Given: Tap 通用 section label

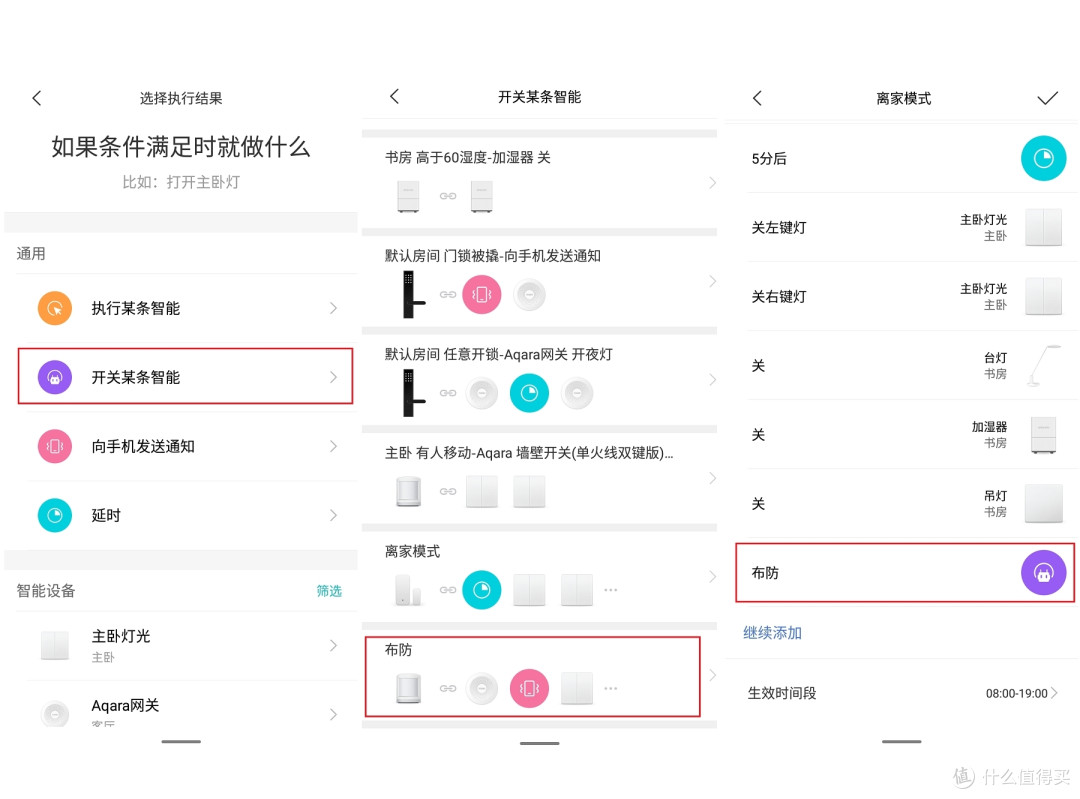Looking at the screenshot, I should [31, 253].
